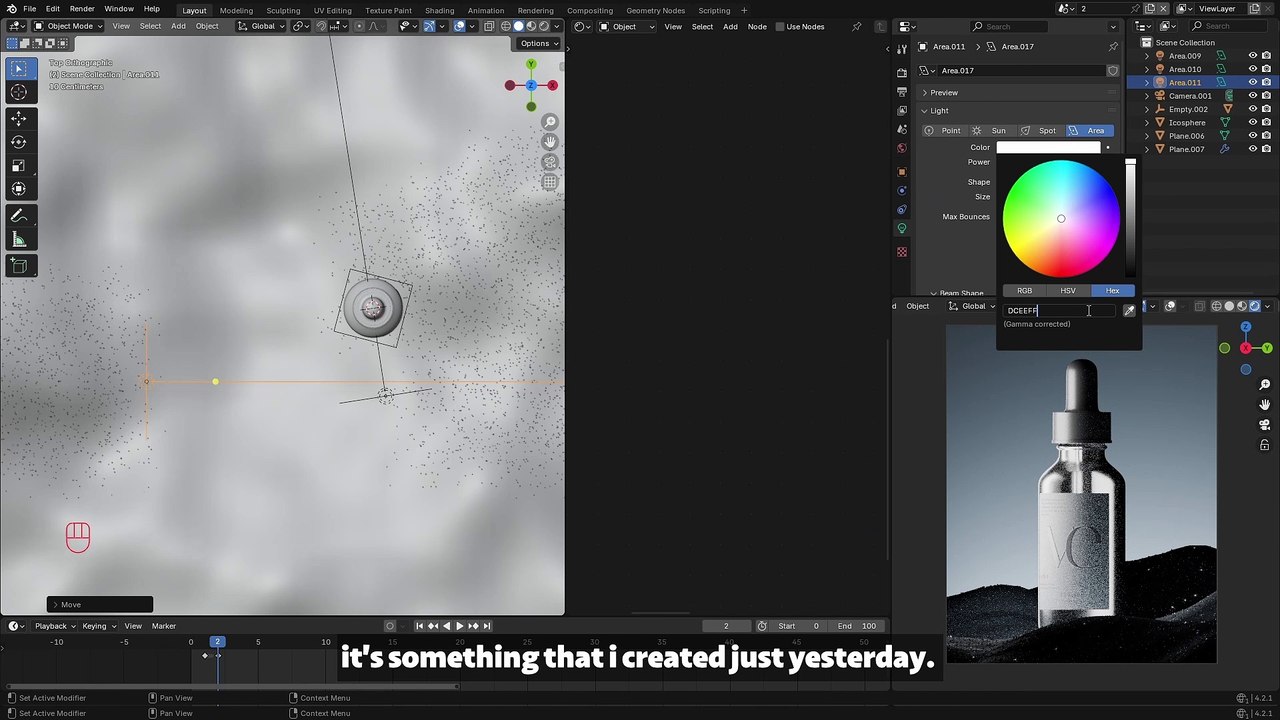The image size is (1280, 720).
Task: Click the play animation button
Action: (x=459, y=626)
